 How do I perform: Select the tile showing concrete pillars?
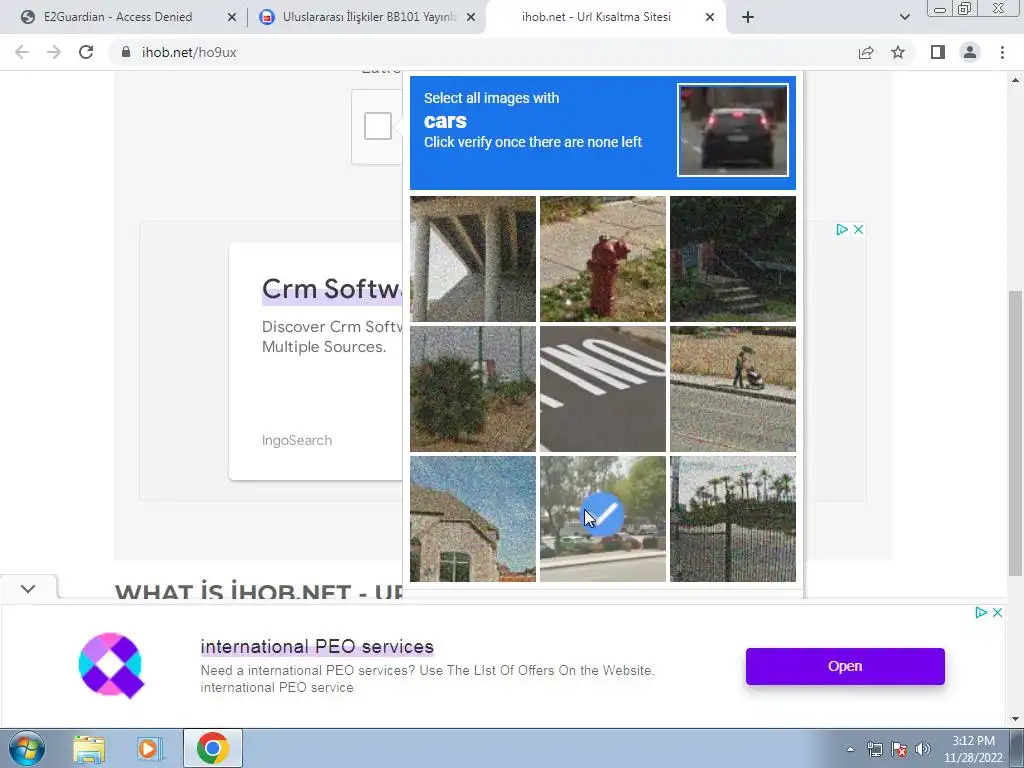coord(473,259)
